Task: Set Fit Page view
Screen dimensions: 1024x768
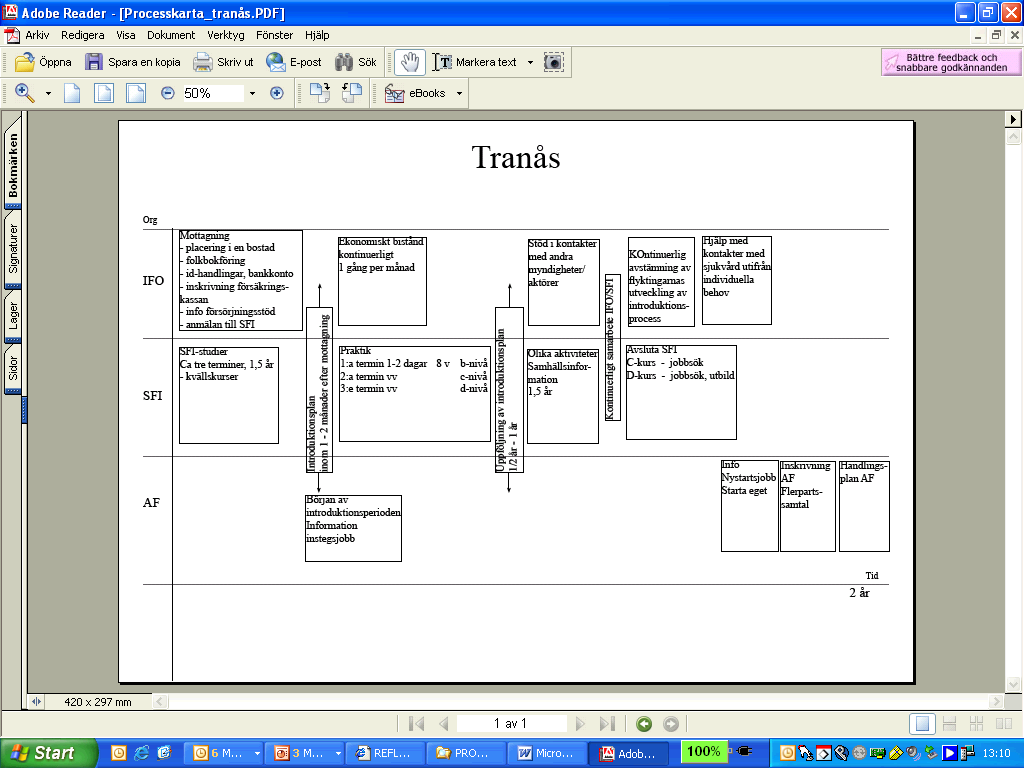Action: pos(104,93)
